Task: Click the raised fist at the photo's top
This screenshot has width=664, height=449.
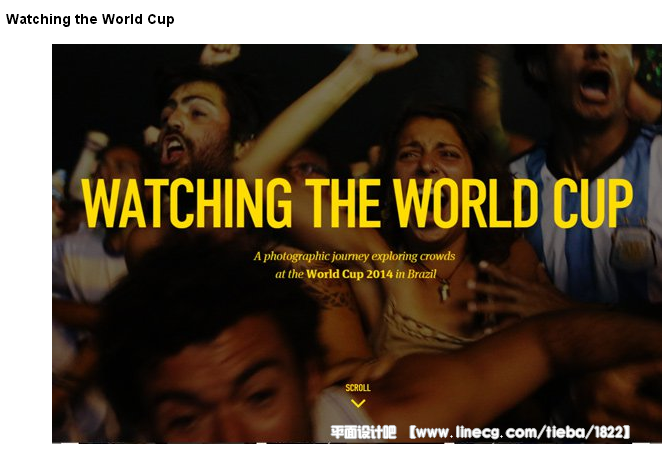Action: coord(385,55)
